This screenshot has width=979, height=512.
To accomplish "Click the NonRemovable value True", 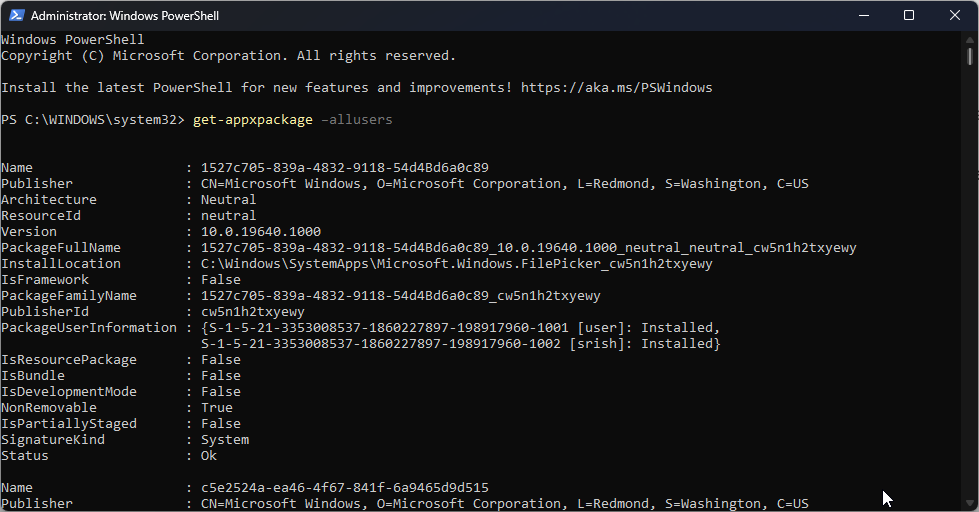I will coord(217,407).
